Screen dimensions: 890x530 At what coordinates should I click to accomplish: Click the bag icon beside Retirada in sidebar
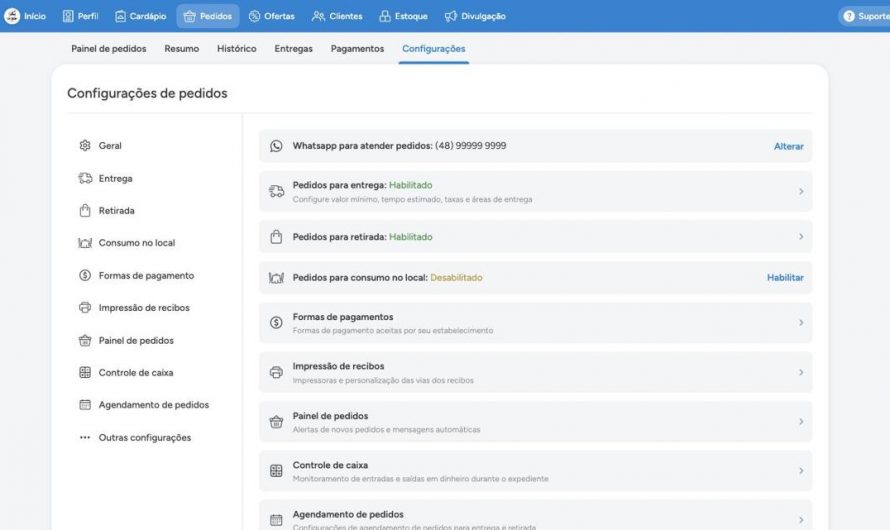coord(85,211)
